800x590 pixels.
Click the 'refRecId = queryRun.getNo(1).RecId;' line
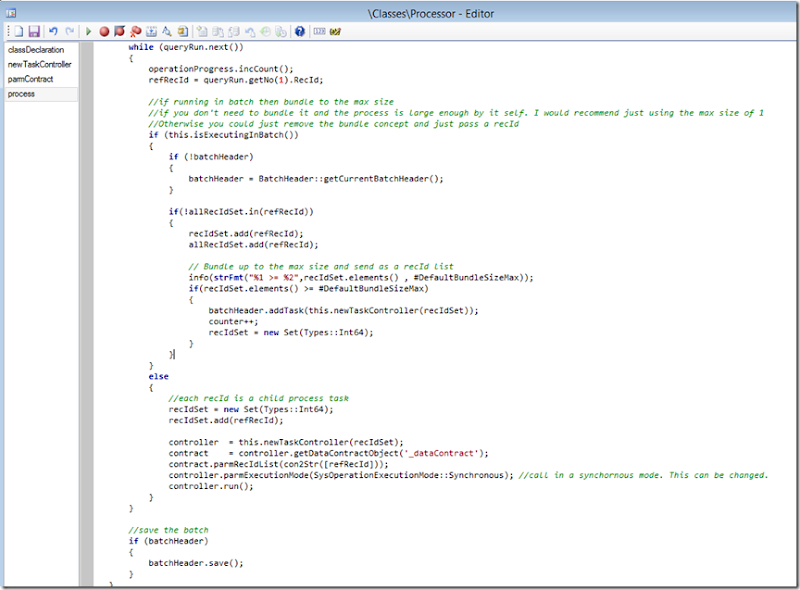(236, 80)
